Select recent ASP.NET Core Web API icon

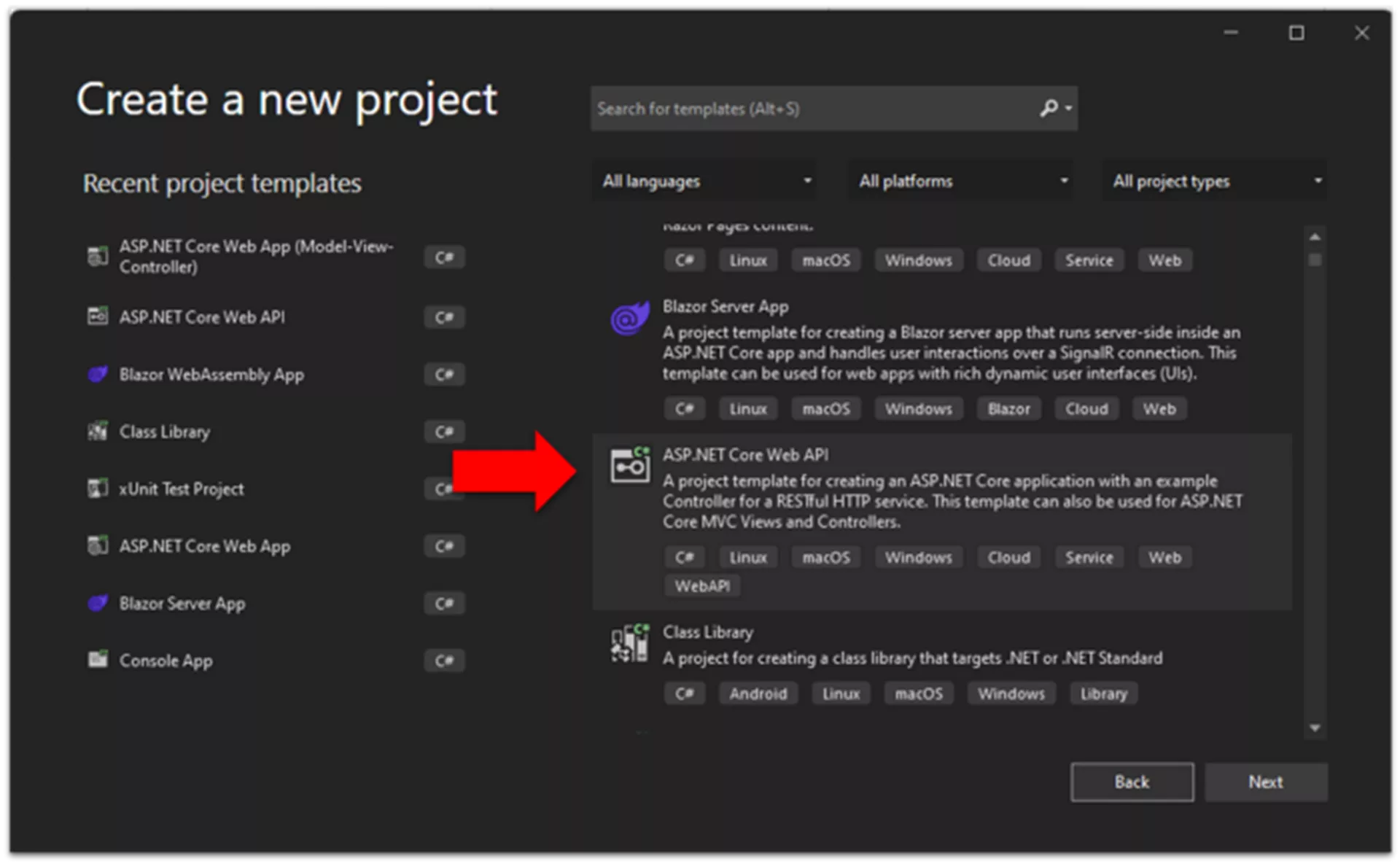(x=98, y=316)
